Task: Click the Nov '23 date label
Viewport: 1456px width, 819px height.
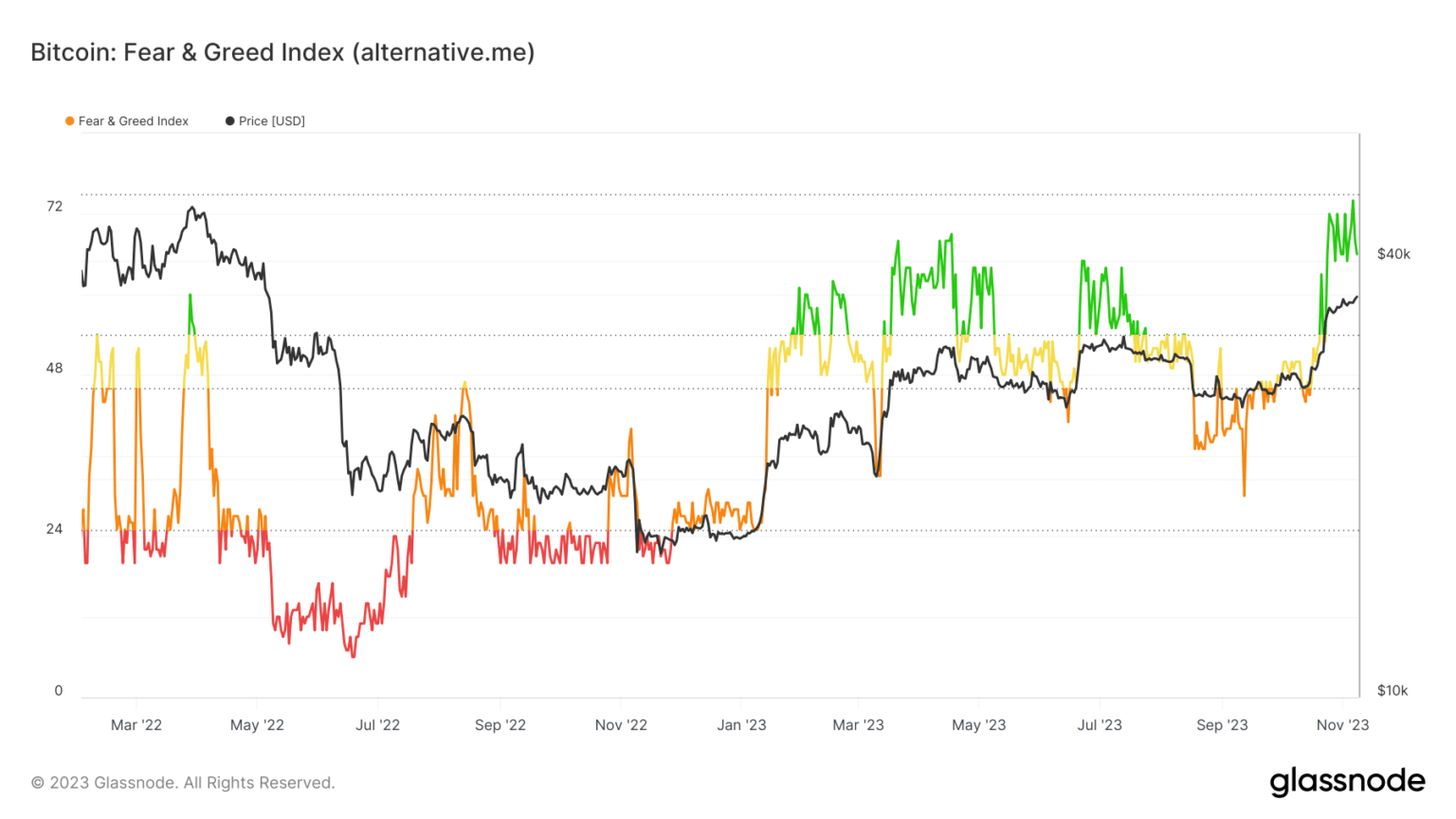Action: point(1342,725)
